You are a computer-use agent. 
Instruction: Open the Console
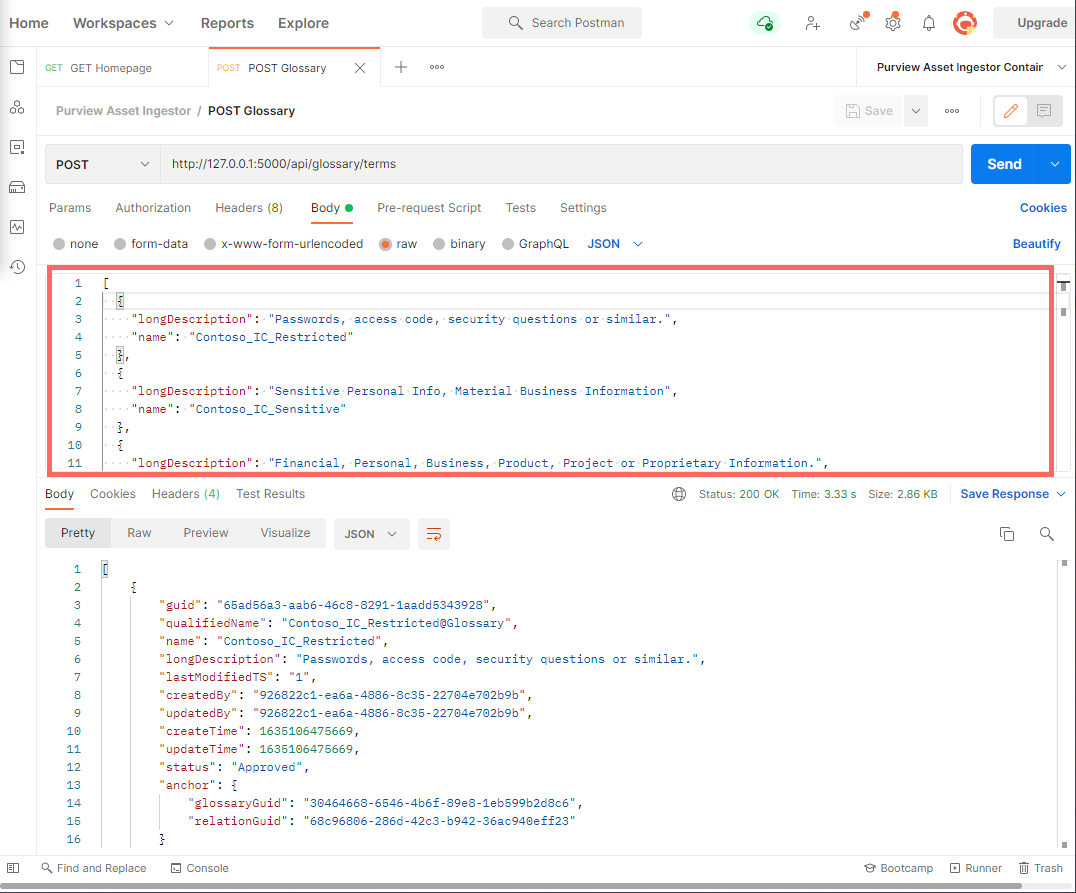(x=200, y=868)
